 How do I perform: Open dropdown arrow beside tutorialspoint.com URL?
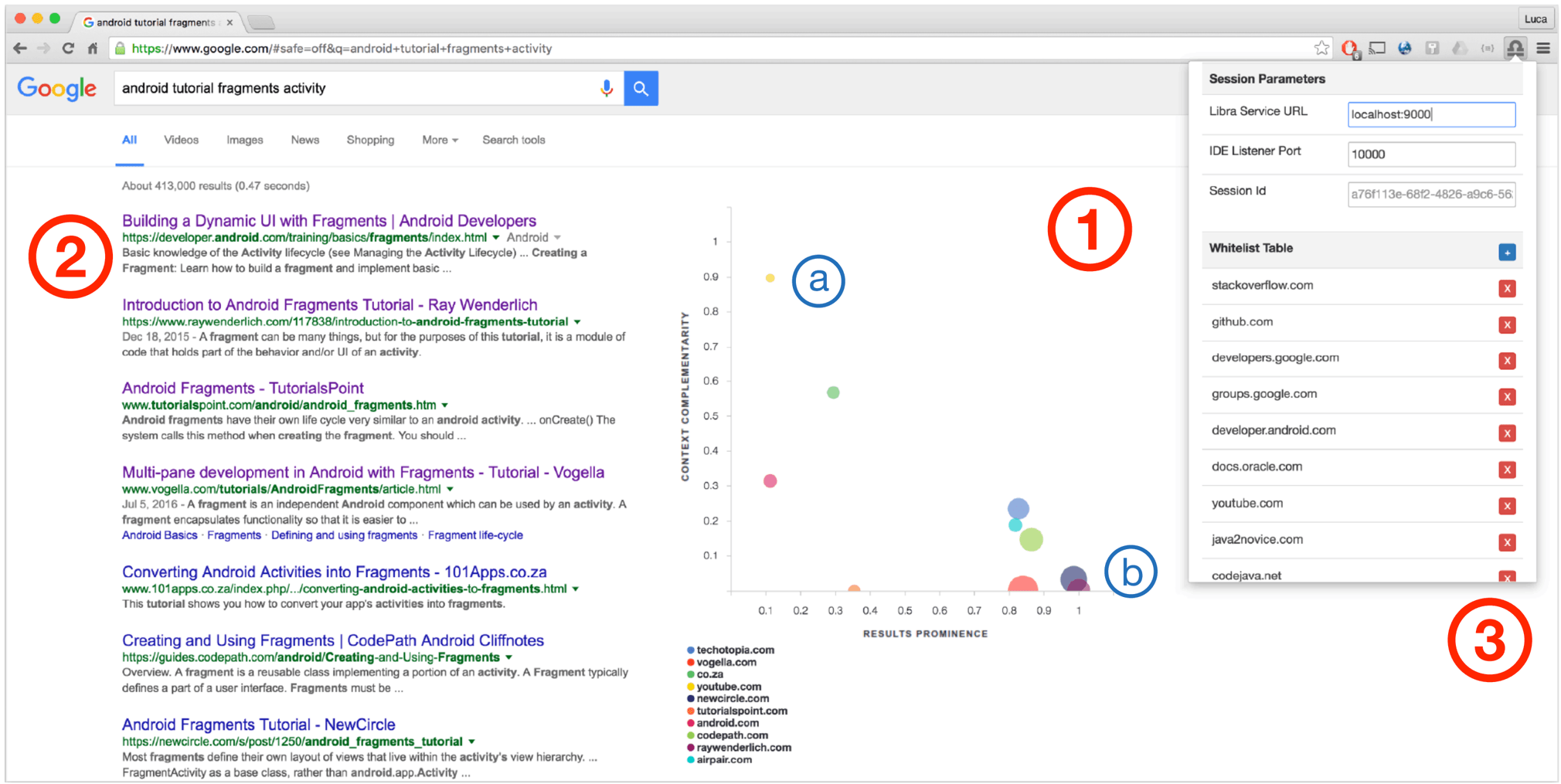point(444,406)
